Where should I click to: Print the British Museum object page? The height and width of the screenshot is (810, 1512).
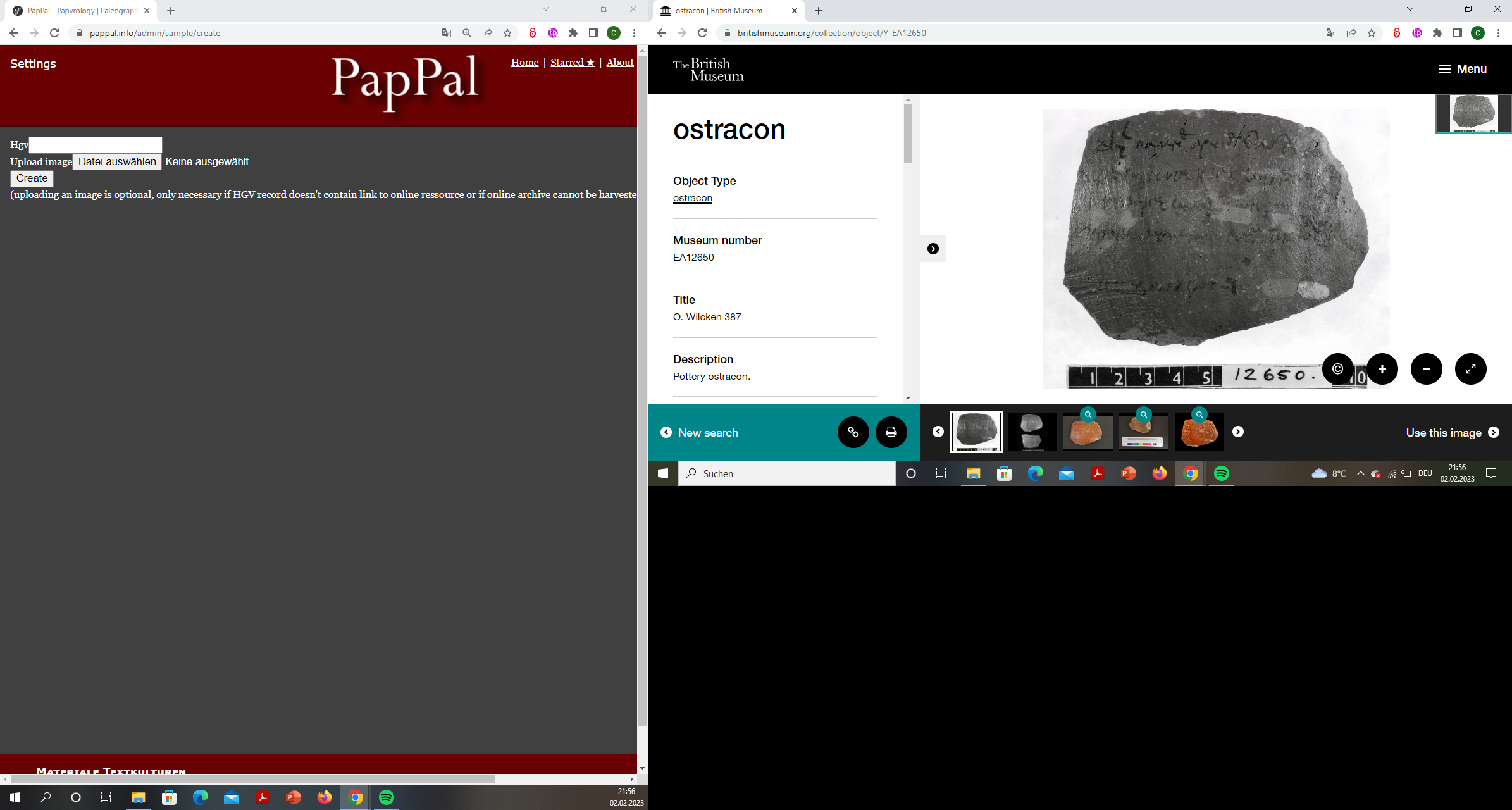(x=891, y=432)
